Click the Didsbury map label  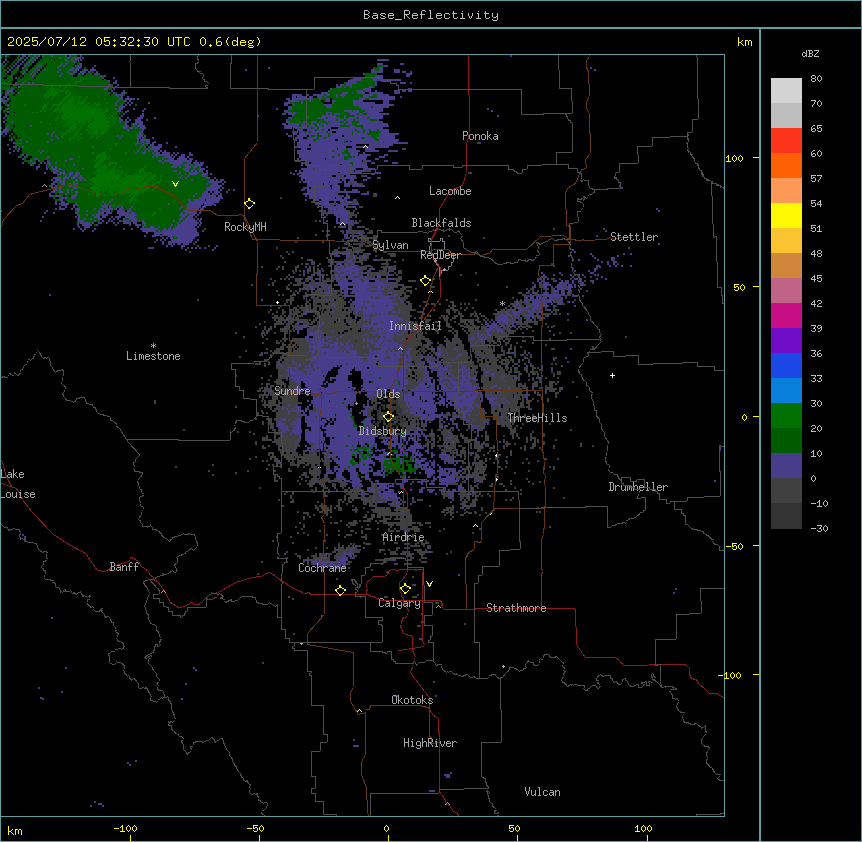[382, 431]
